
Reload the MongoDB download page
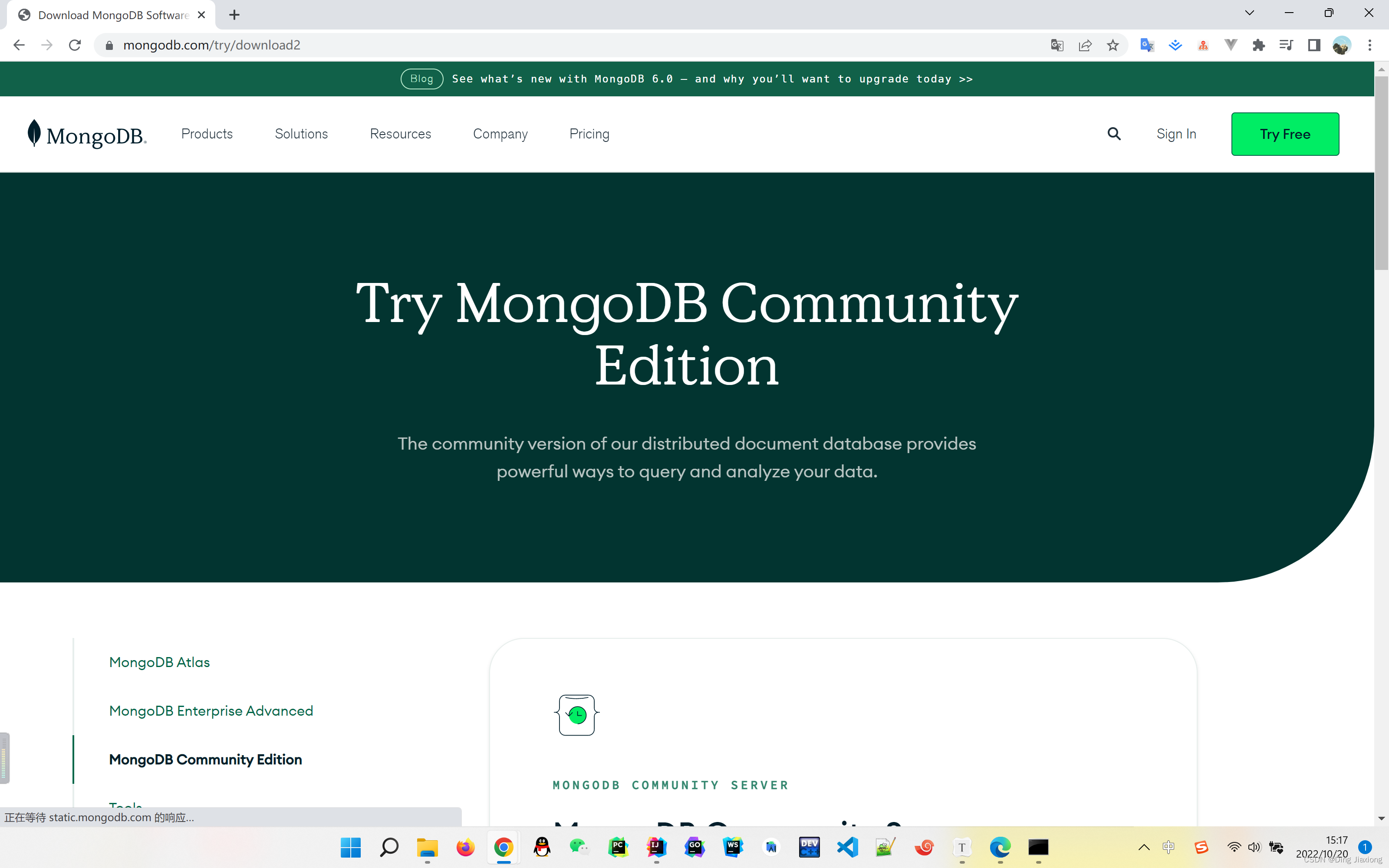point(75,45)
